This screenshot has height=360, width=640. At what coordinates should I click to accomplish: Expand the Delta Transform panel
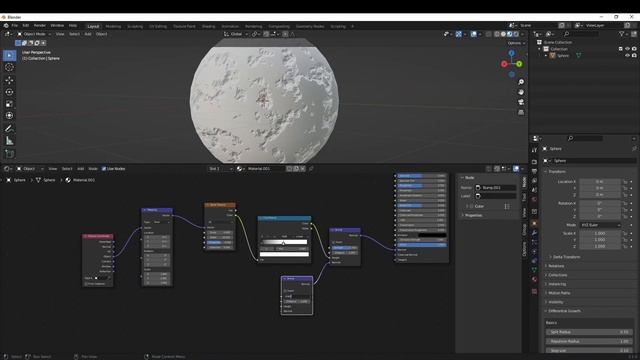567,257
